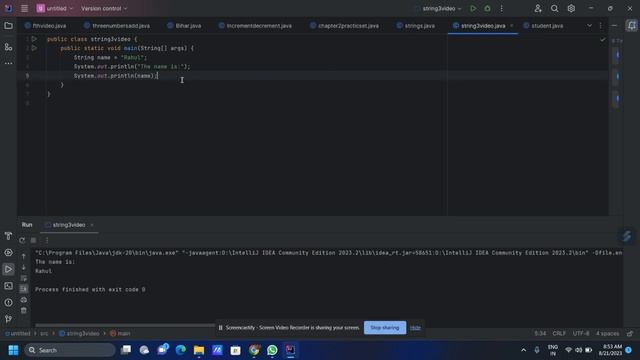Open the Project tool window folder icon
The width and height of the screenshot is (640, 360).
pos(8,26)
